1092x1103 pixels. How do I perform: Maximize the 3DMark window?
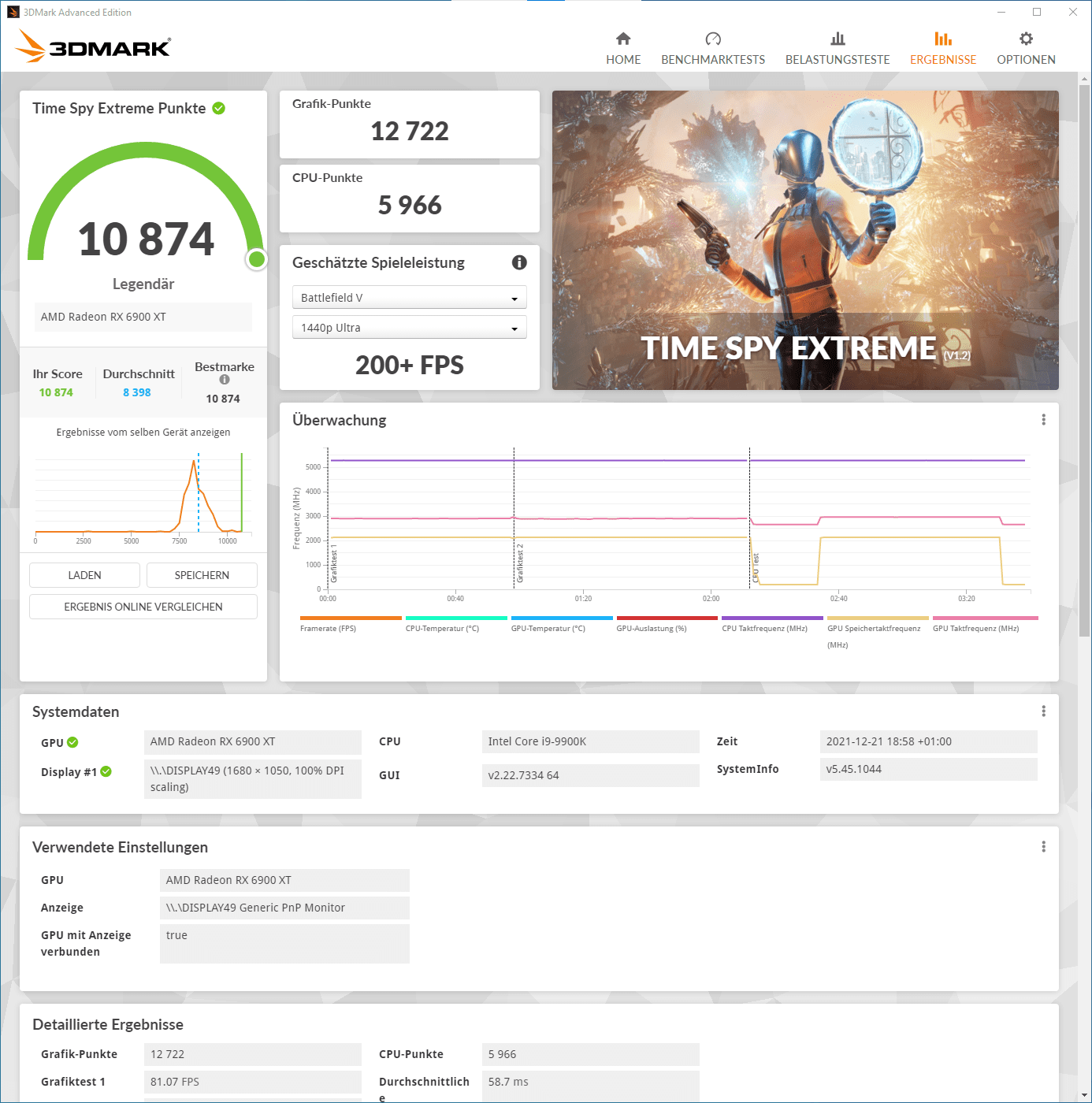[1037, 12]
